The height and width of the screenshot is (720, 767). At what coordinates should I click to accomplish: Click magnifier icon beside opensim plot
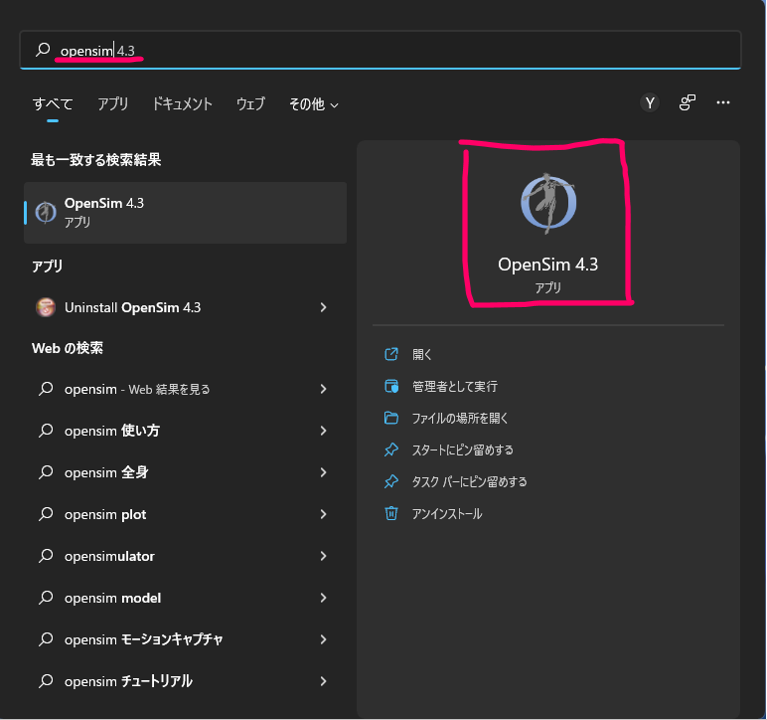(46, 514)
